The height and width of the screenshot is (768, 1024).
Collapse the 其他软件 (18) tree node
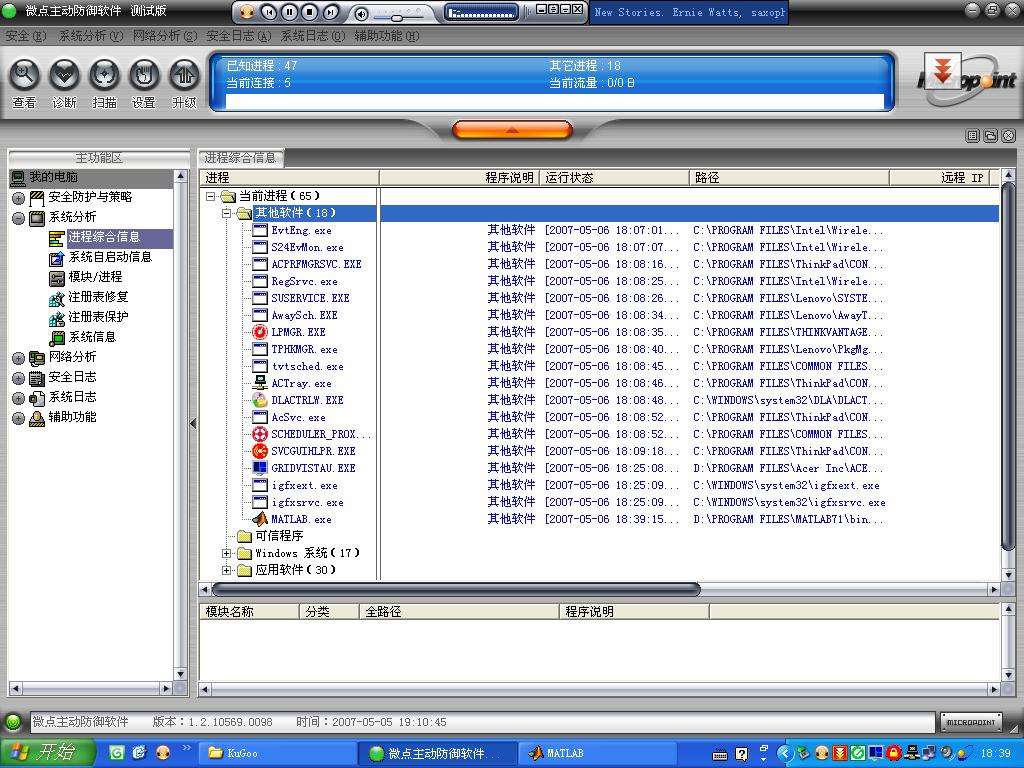(227, 213)
